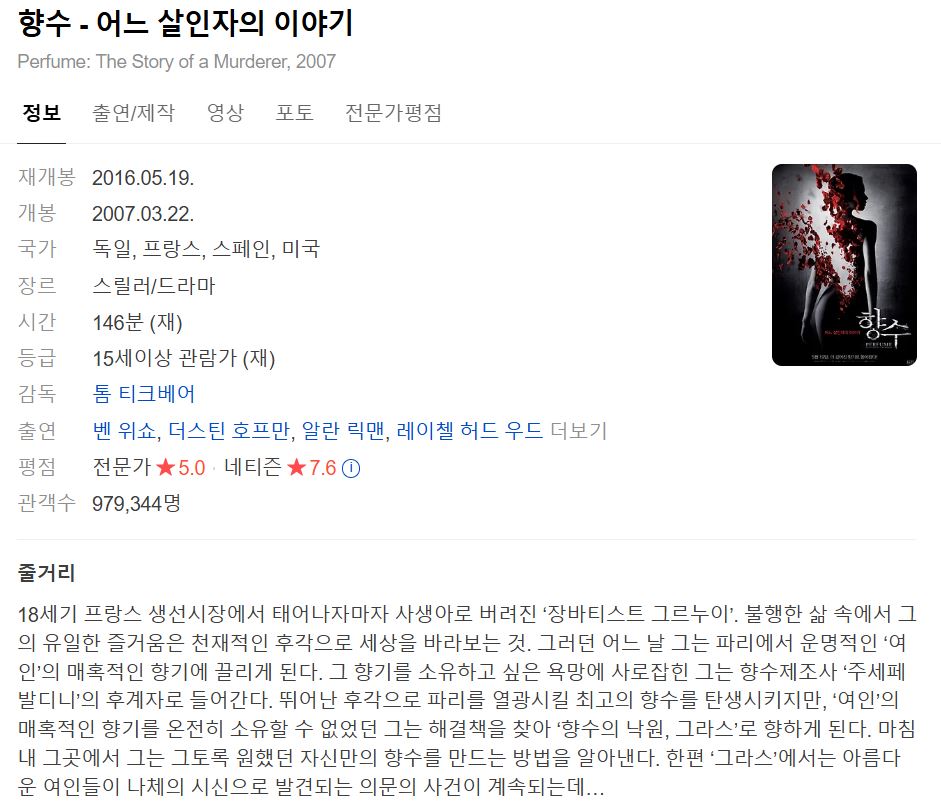Go to the 포토 tab
The width and height of the screenshot is (941, 808).
click(x=294, y=113)
